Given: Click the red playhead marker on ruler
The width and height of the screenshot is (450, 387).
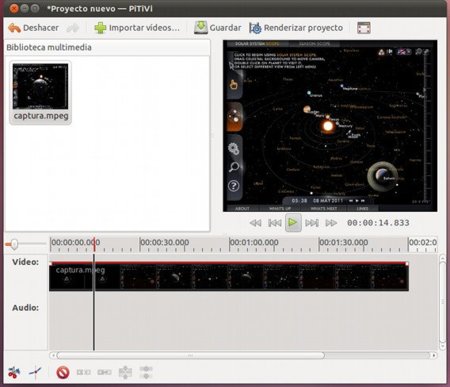Looking at the screenshot, I should (94, 244).
